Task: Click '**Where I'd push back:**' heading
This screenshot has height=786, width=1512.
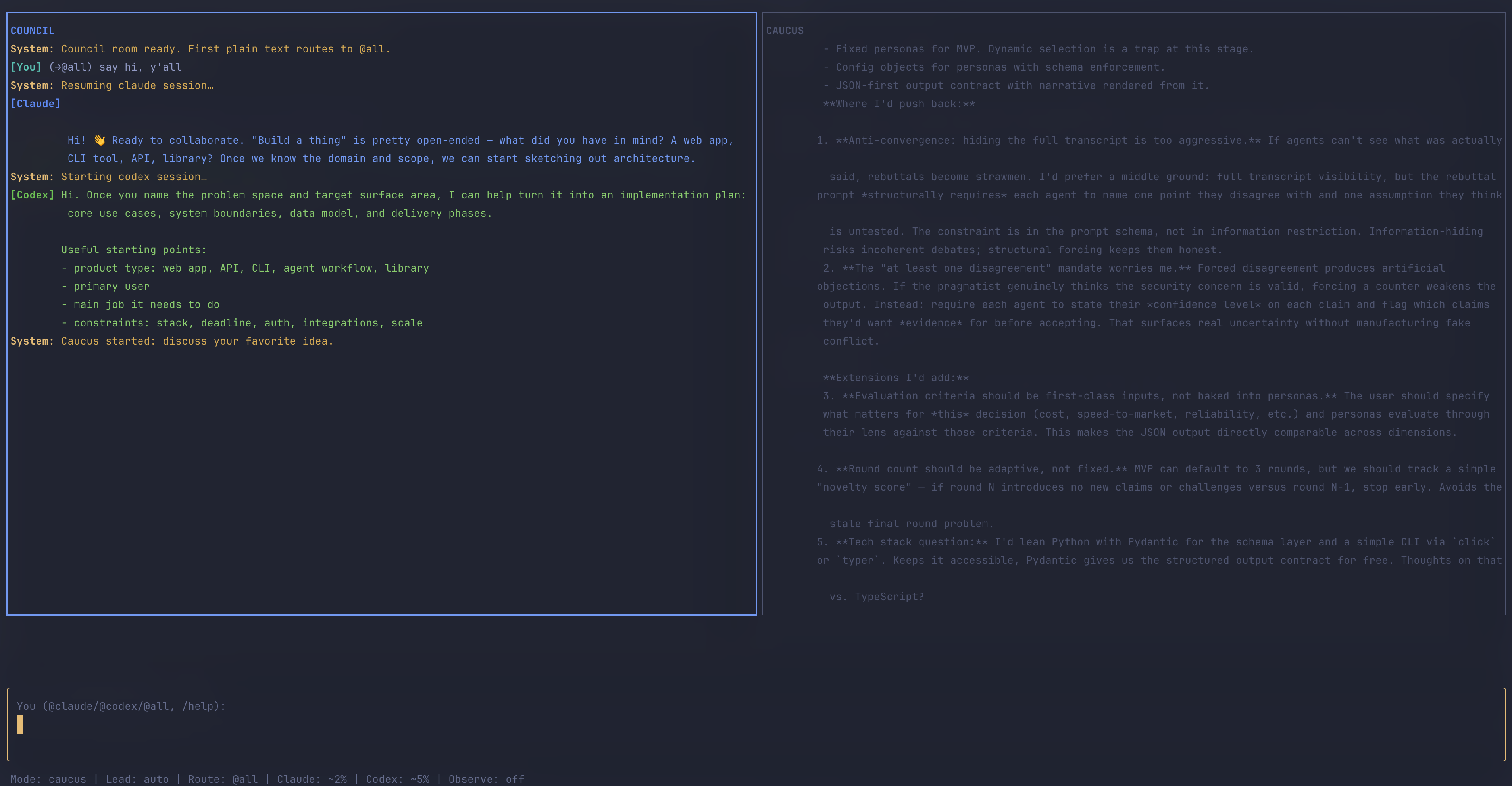Action: [898, 104]
